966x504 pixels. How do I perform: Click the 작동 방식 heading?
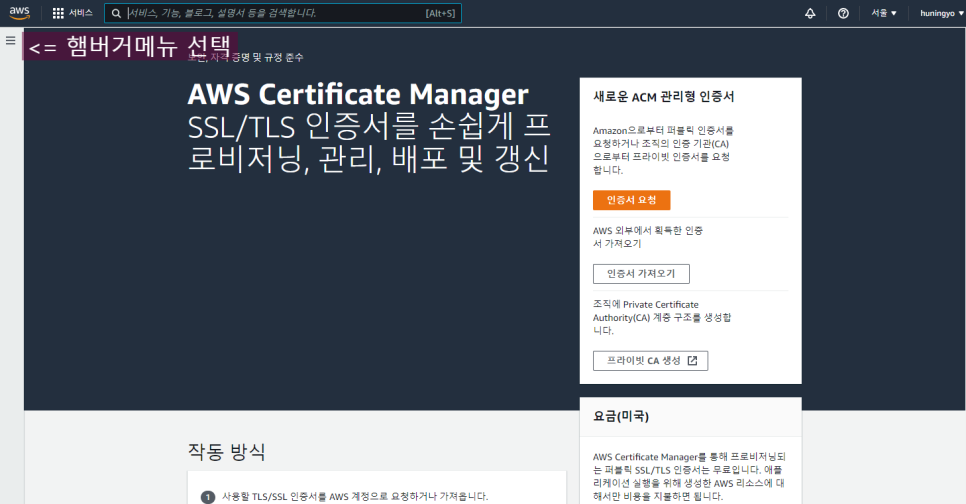[x=227, y=452]
